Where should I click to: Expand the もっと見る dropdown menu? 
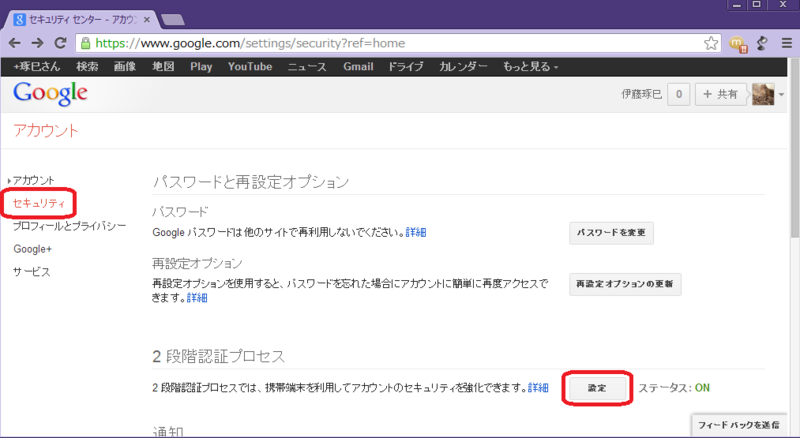(x=531, y=67)
